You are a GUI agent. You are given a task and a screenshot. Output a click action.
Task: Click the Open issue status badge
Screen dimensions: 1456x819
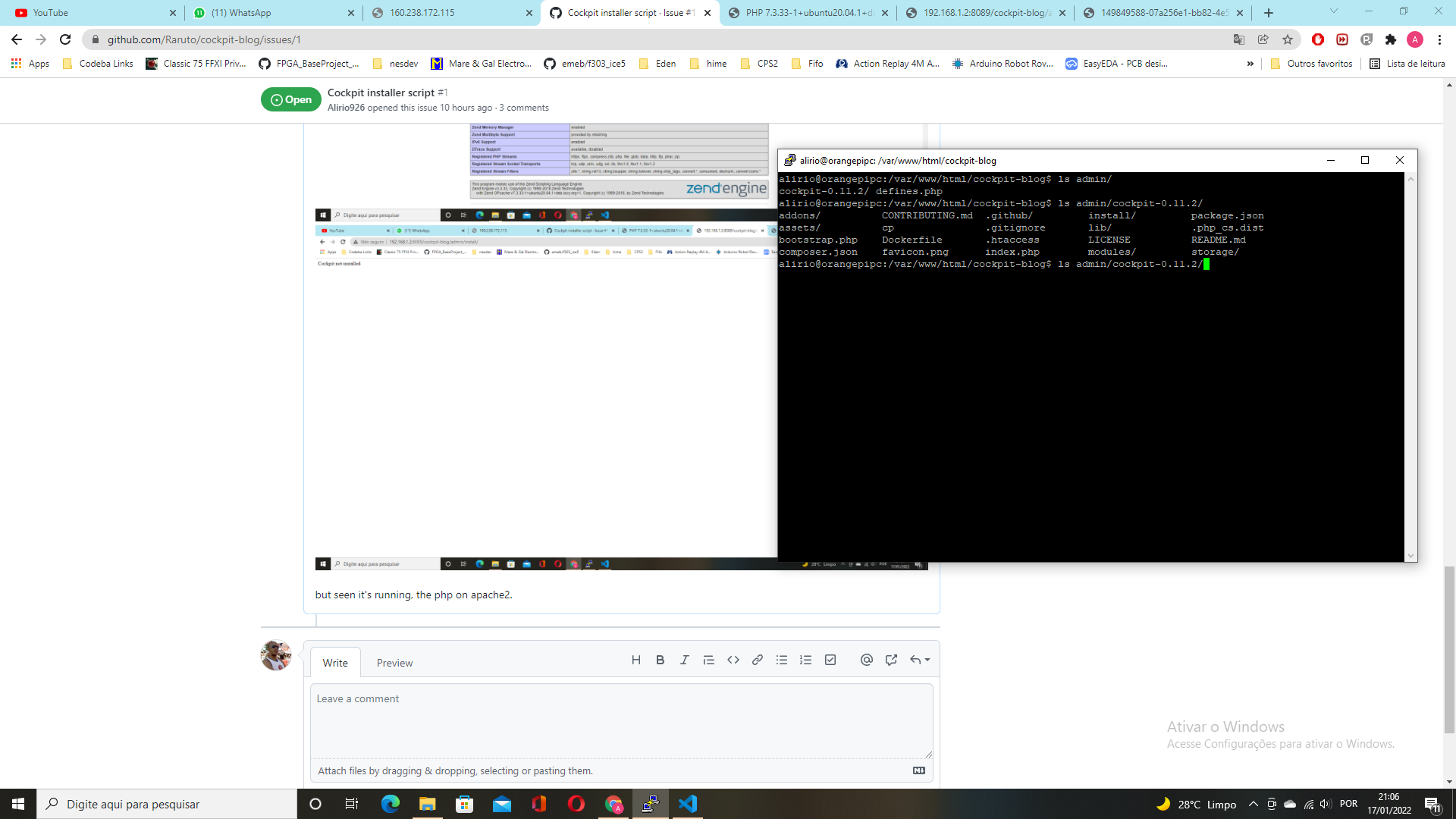click(x=290, y=99)
